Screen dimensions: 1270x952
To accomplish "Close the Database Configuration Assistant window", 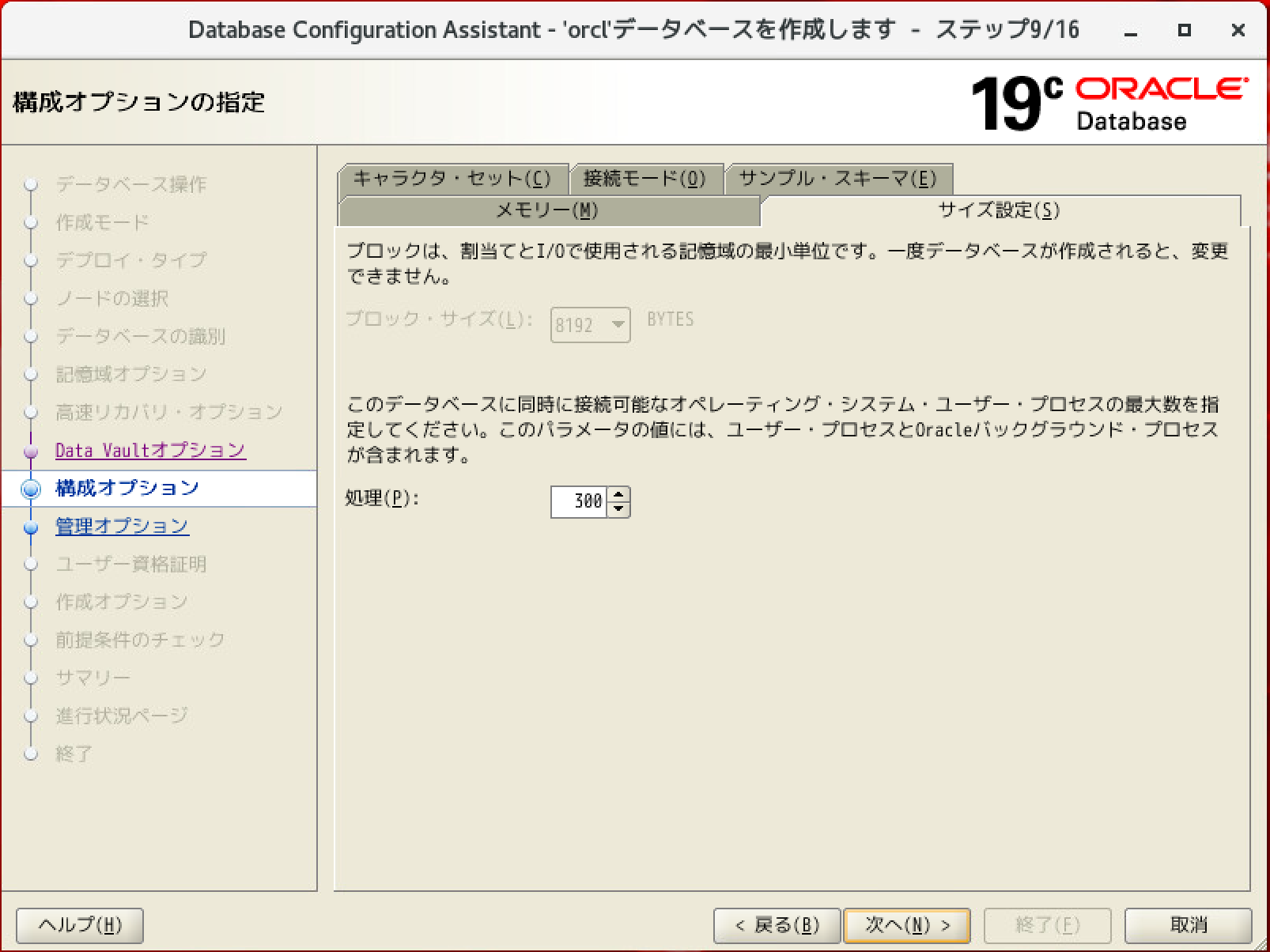I will pos(1238,30).
